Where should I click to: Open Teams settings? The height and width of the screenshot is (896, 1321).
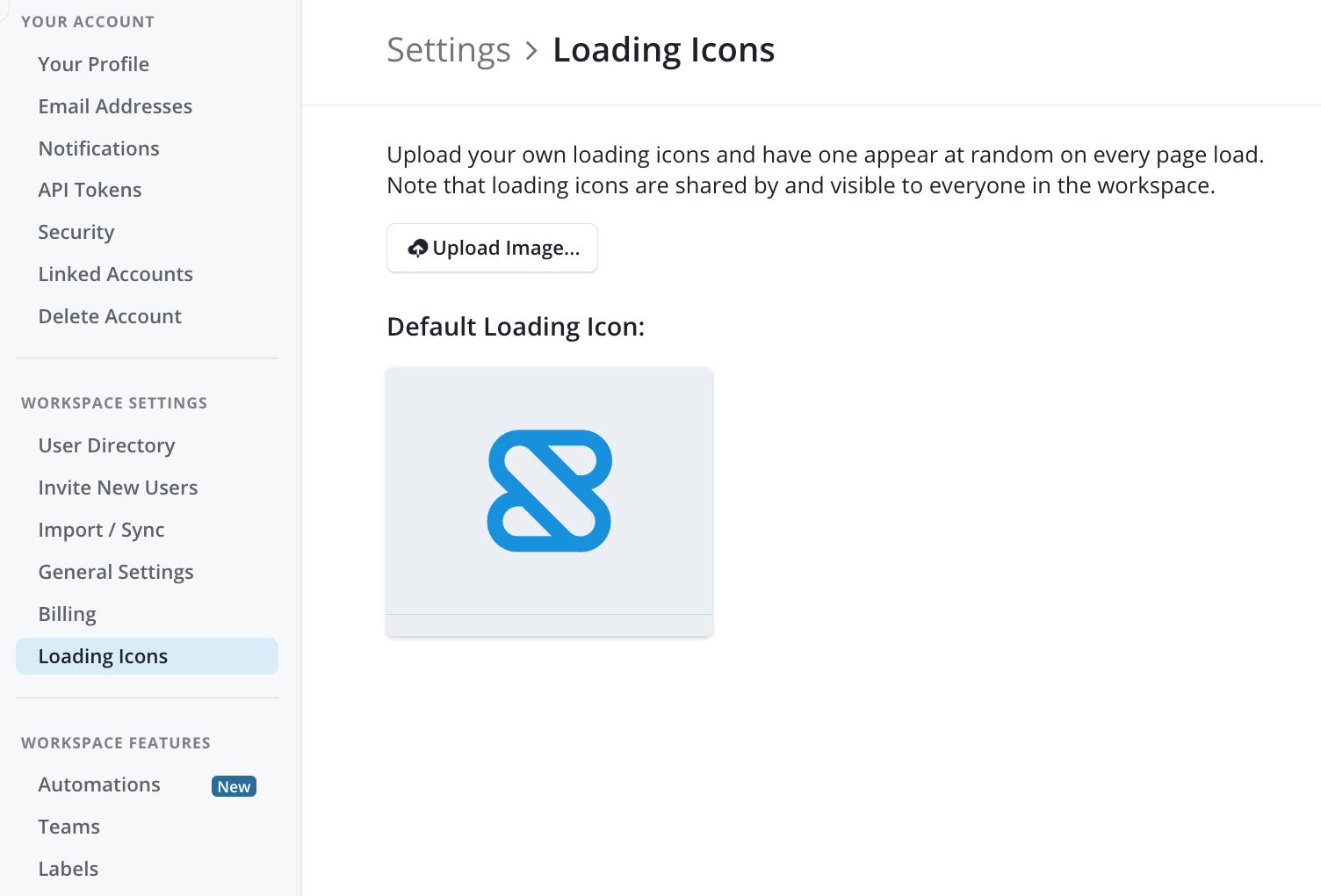(69, 827)
